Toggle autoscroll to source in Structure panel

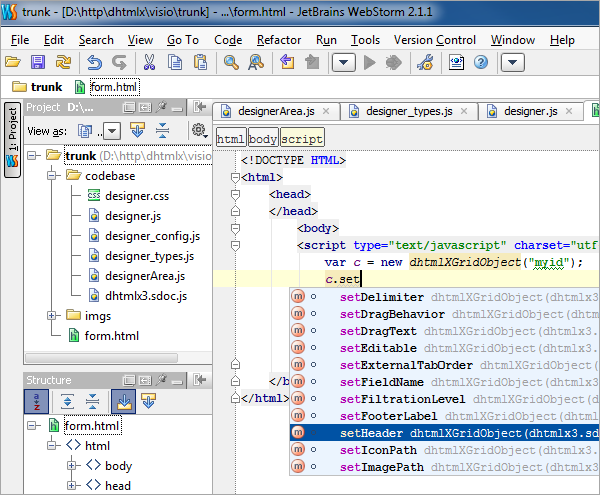123,402
